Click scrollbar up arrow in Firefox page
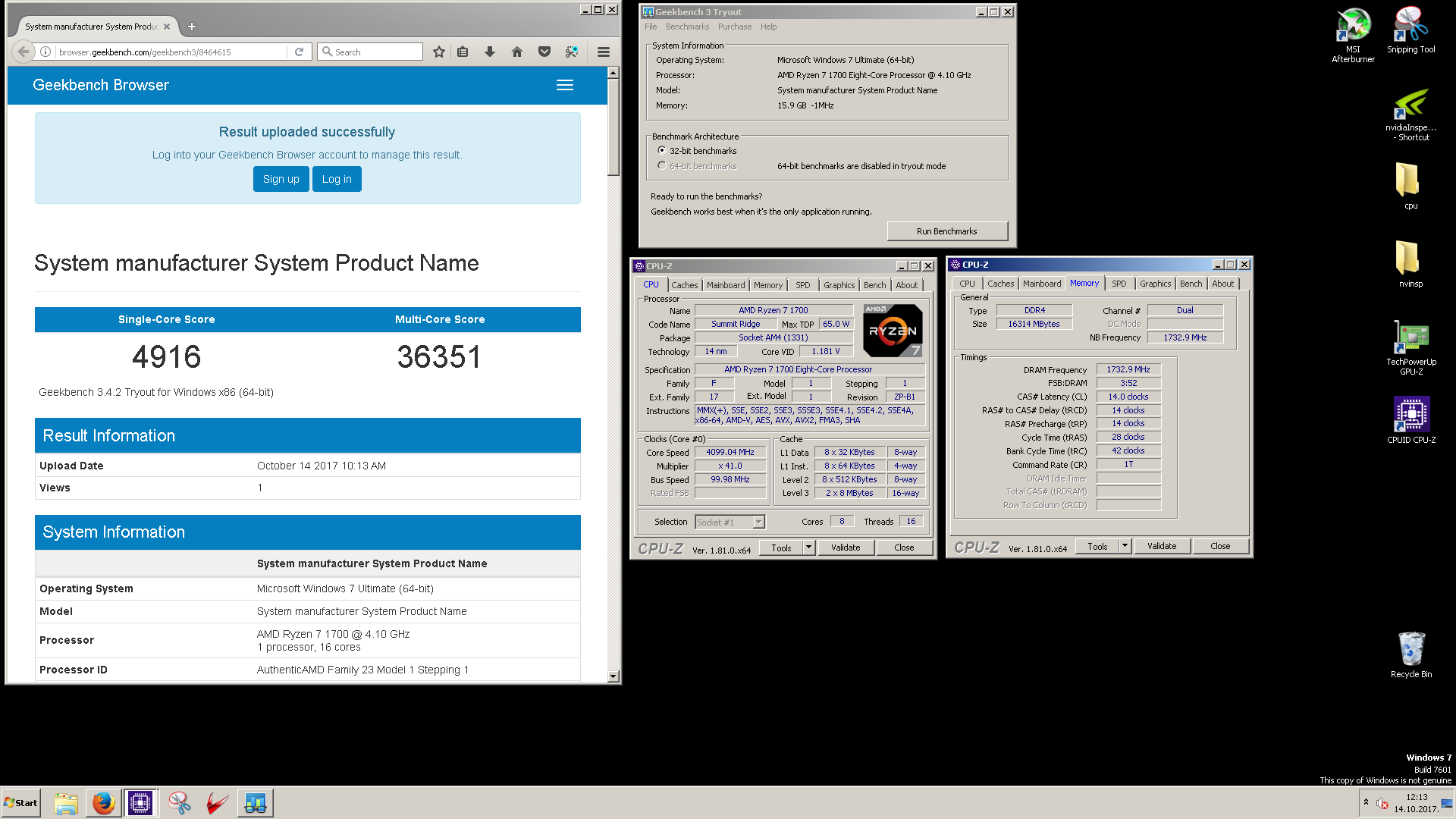The image size is (1456, 819). pos(613,73)
